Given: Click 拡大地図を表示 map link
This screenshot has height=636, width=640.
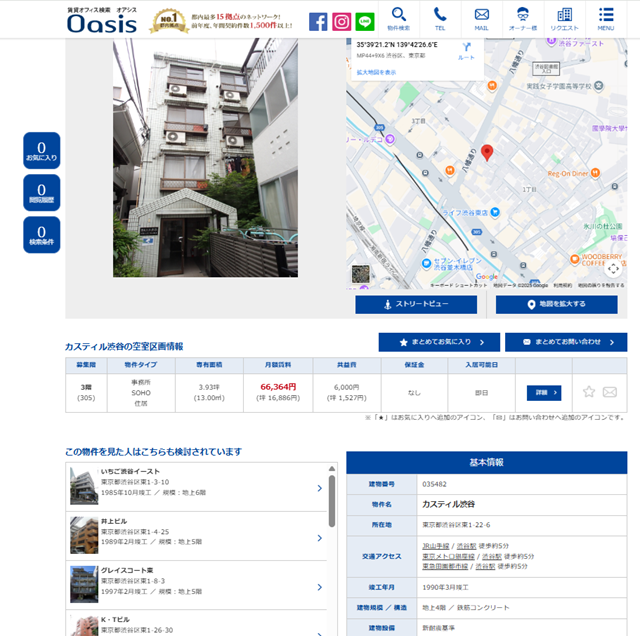Looking at the screenshot, I should coord(376,72).
